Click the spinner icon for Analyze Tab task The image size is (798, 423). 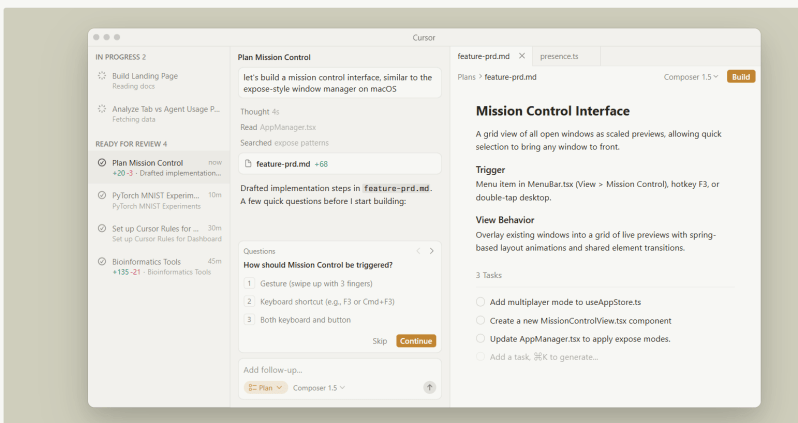point(102,109)
